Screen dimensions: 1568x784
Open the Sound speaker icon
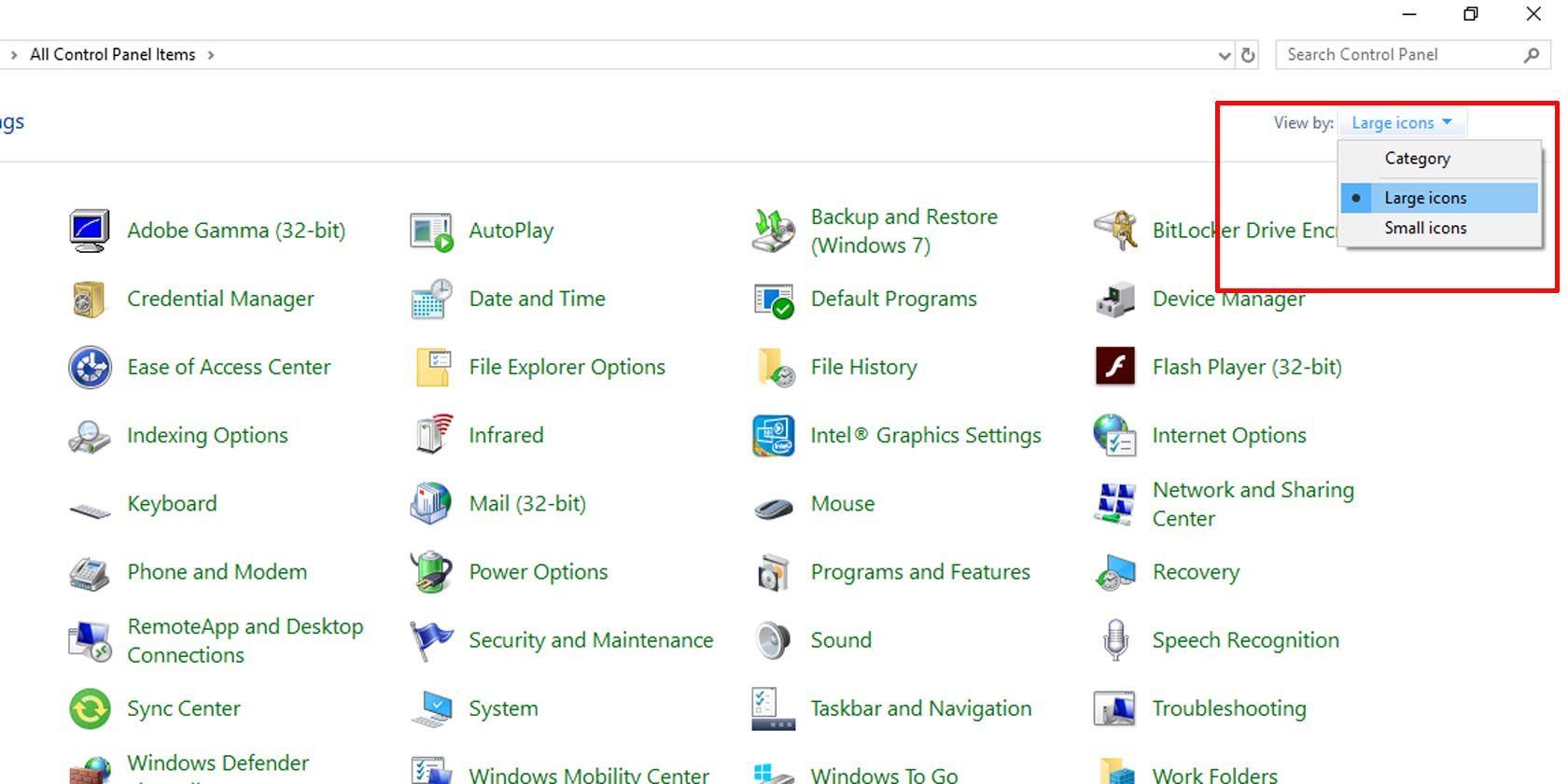(773, 640)
